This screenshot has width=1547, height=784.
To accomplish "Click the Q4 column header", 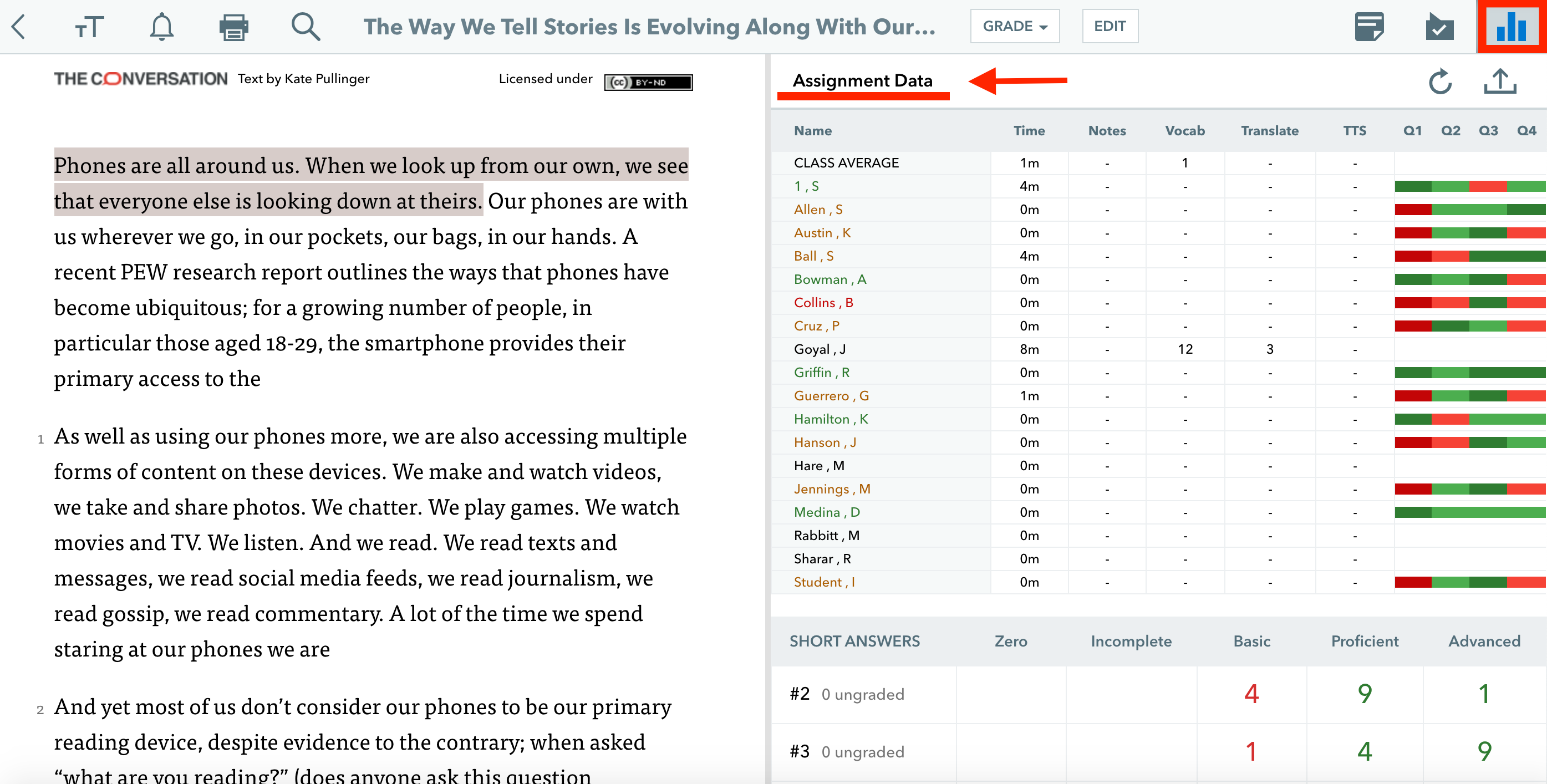I will point(1526,131).
